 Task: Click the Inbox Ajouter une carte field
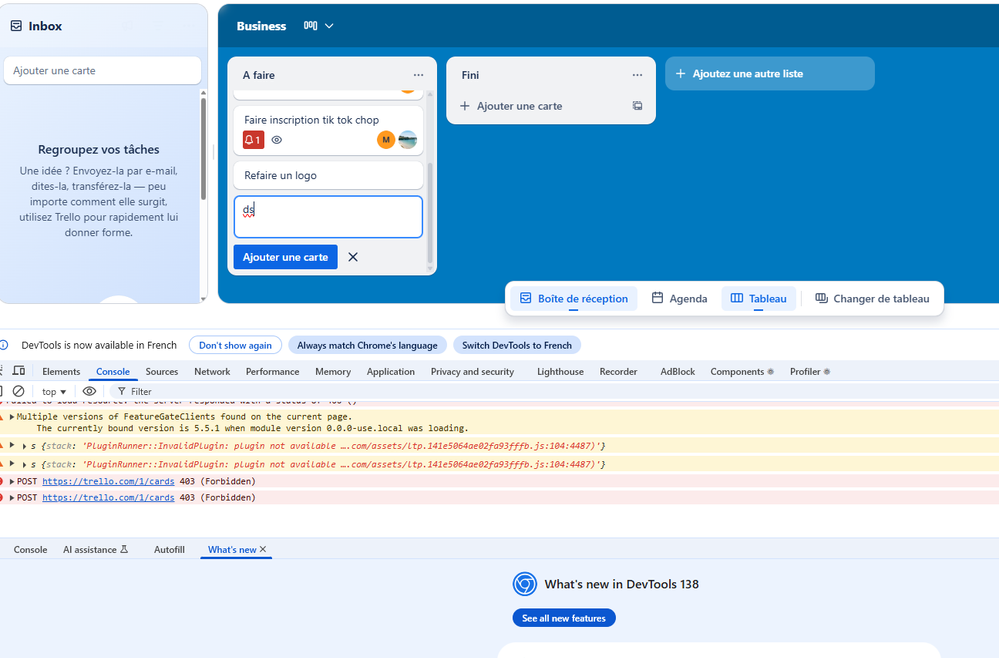pyautogui.click(x=103, y=71)
